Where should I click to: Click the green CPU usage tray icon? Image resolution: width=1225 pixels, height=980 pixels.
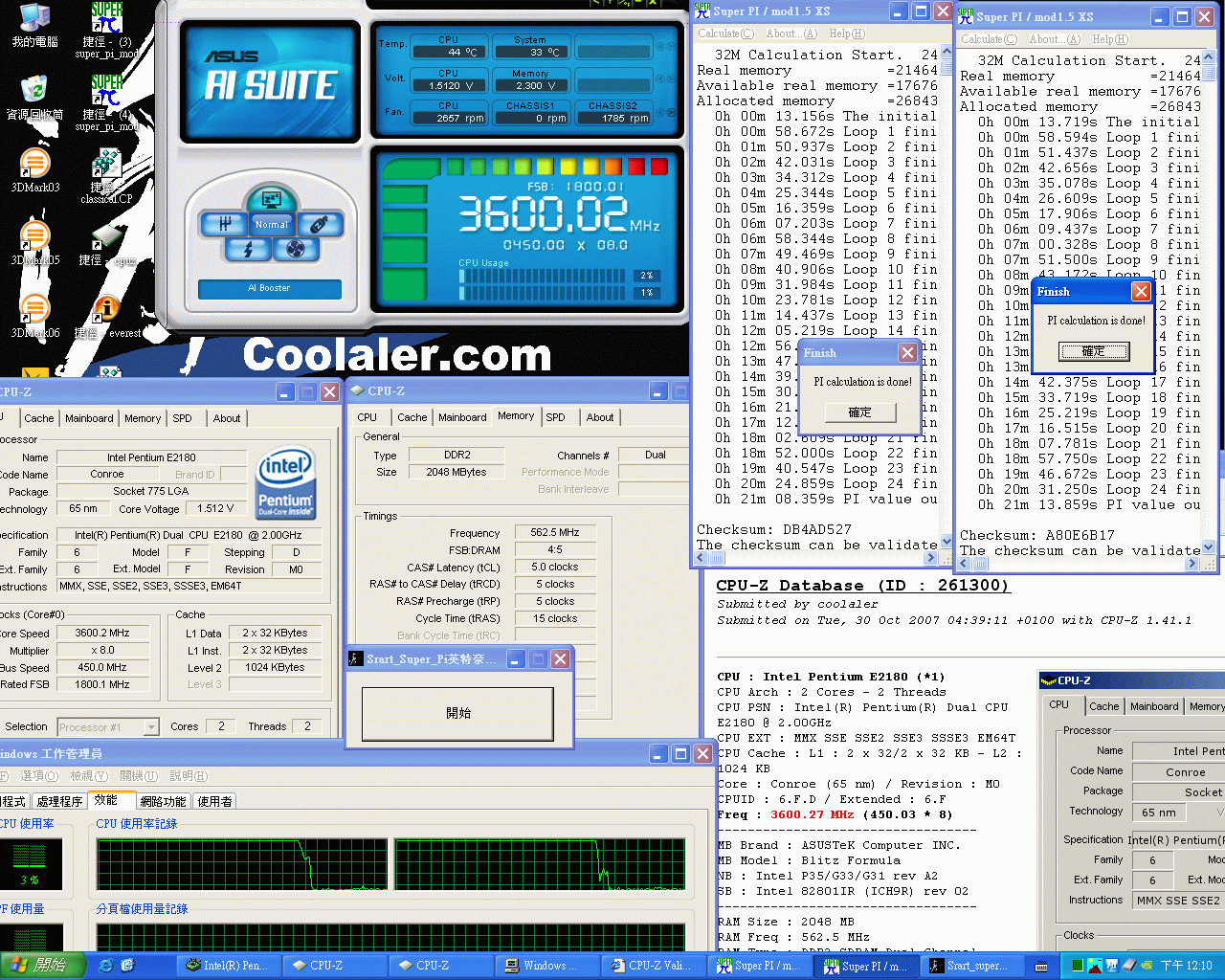coord(1078,966)
